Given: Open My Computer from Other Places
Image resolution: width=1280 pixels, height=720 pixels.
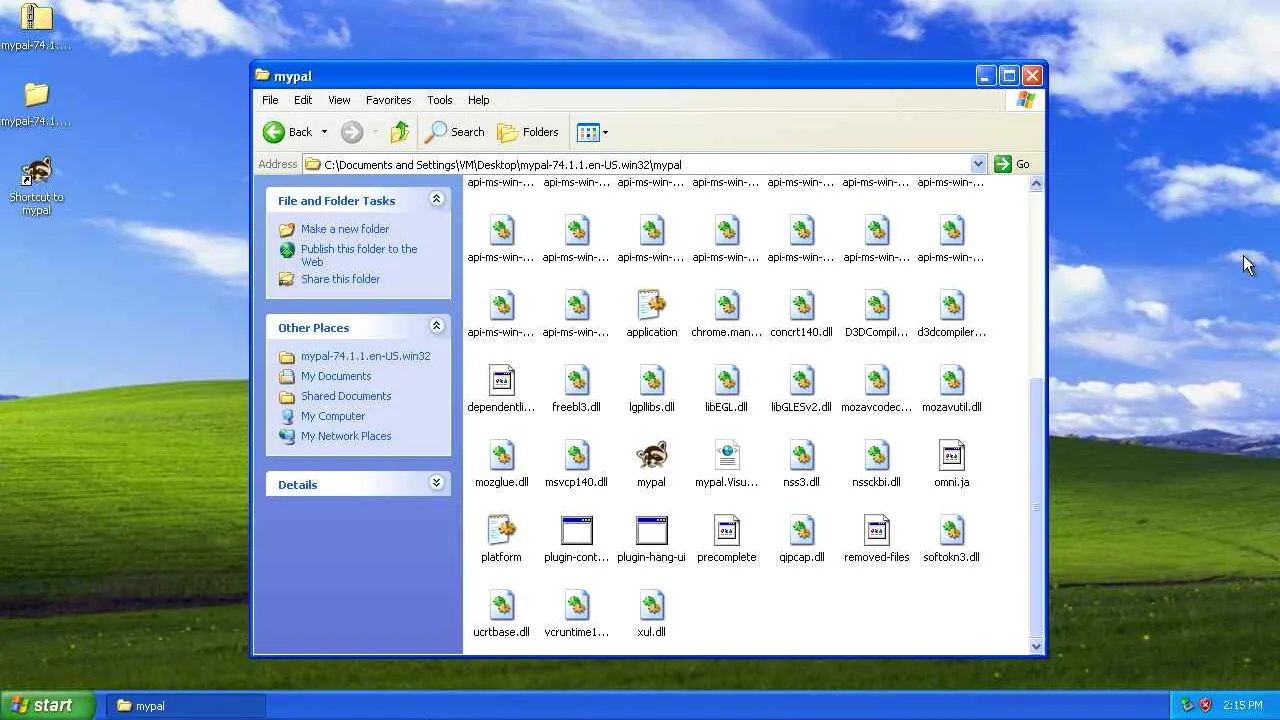Looking at the screenshot, I should [333, 416].
